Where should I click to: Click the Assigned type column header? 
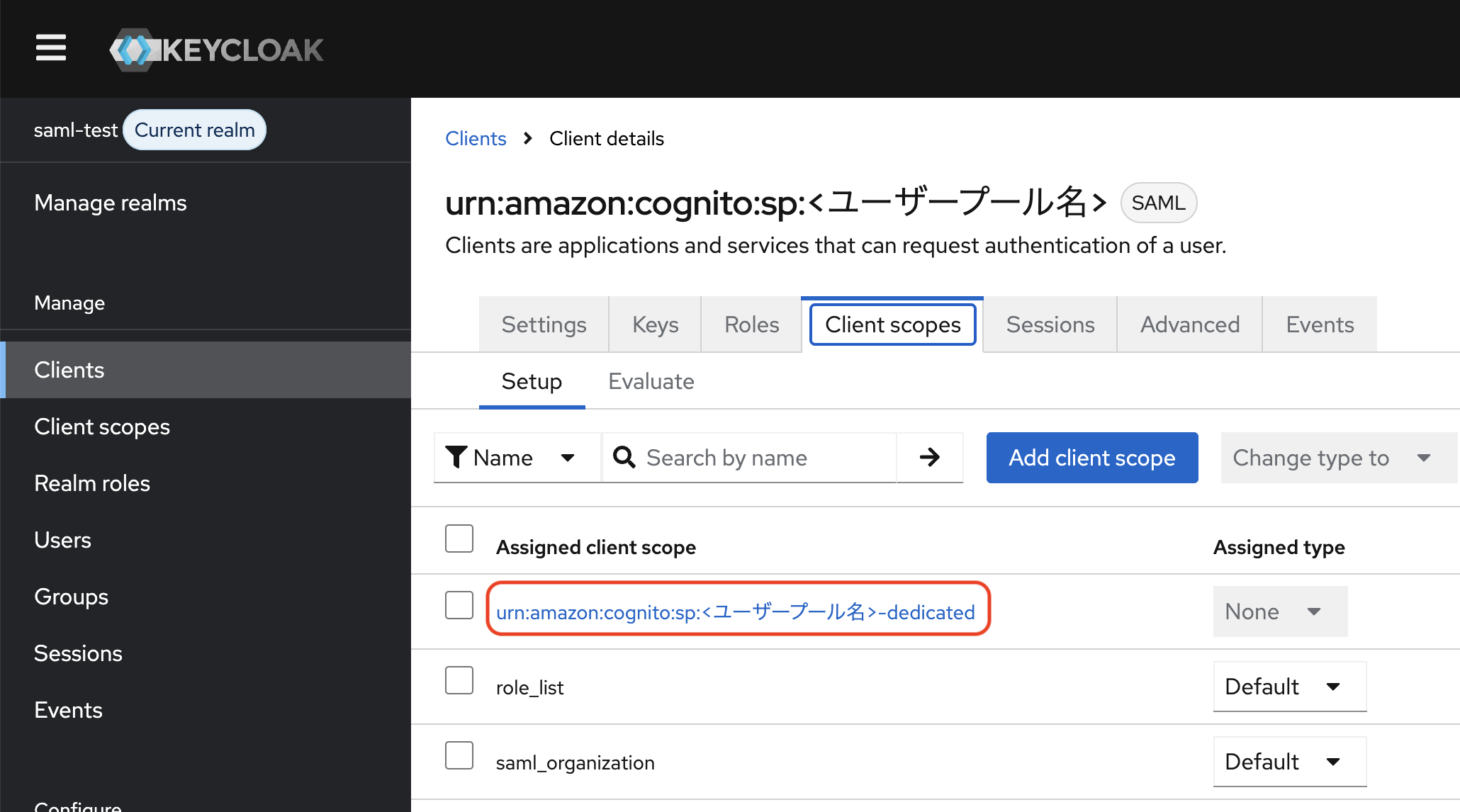[x=1279, y=547]
